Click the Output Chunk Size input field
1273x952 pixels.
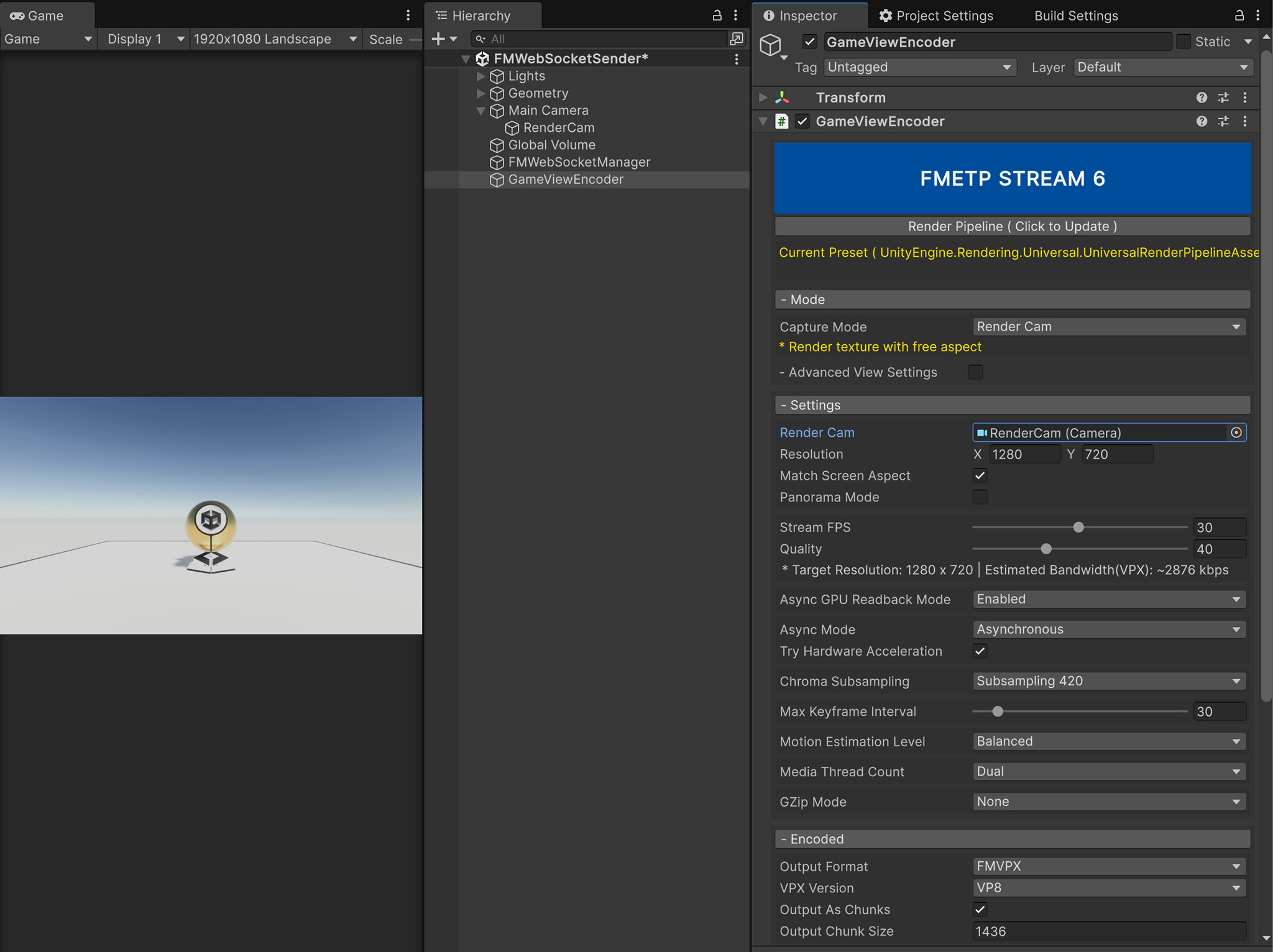(x=1108, y=931)
